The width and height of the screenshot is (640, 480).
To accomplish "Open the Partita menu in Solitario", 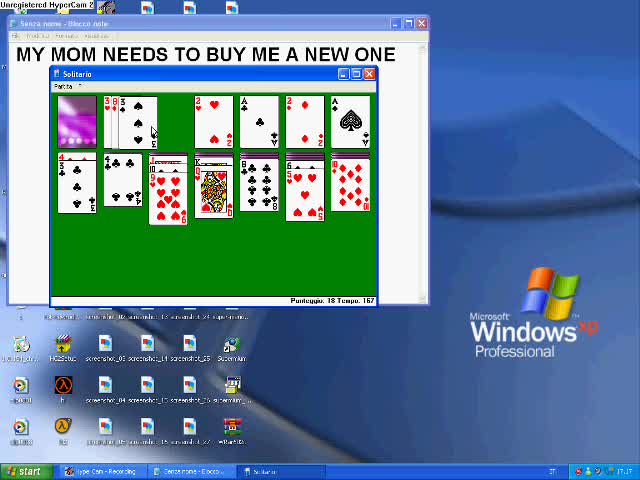I will point(63,87).
